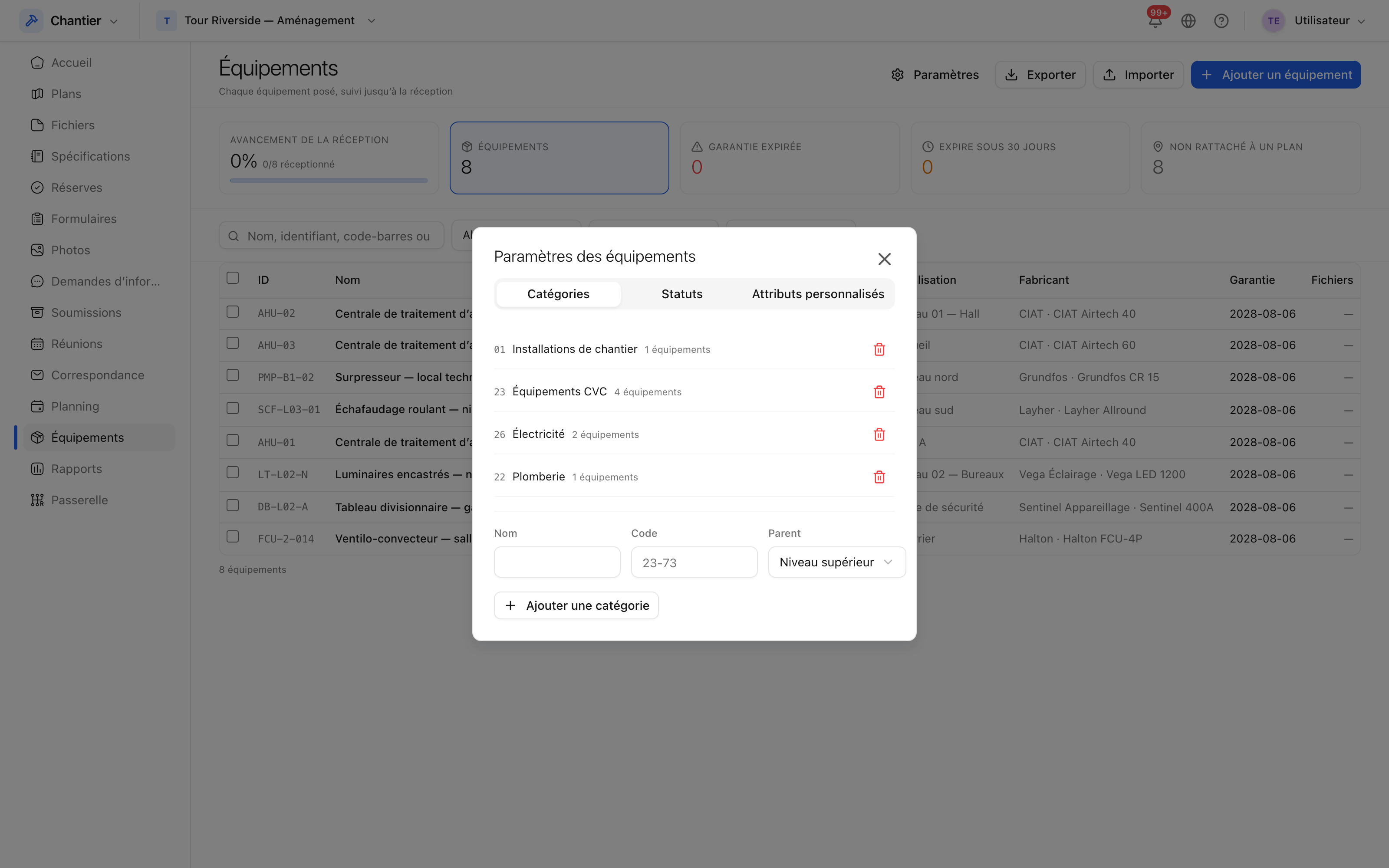
Task: Click the Exporter button
Action: tap(1040, 75)
